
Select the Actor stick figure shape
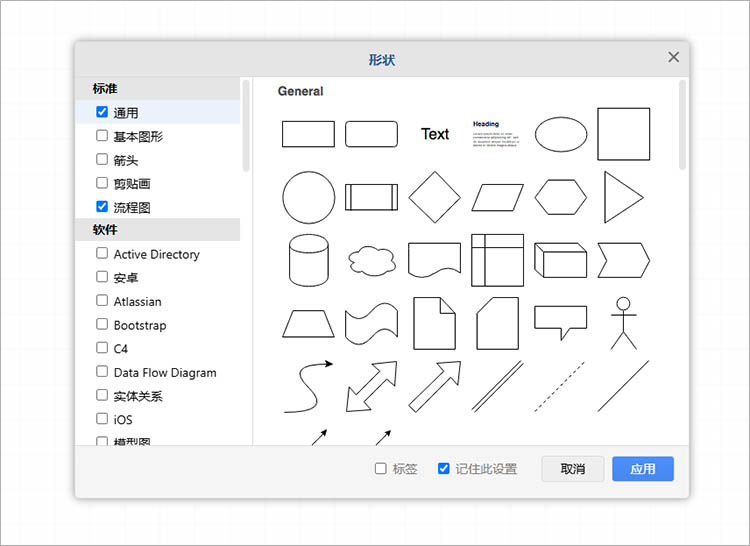(624, 323)
